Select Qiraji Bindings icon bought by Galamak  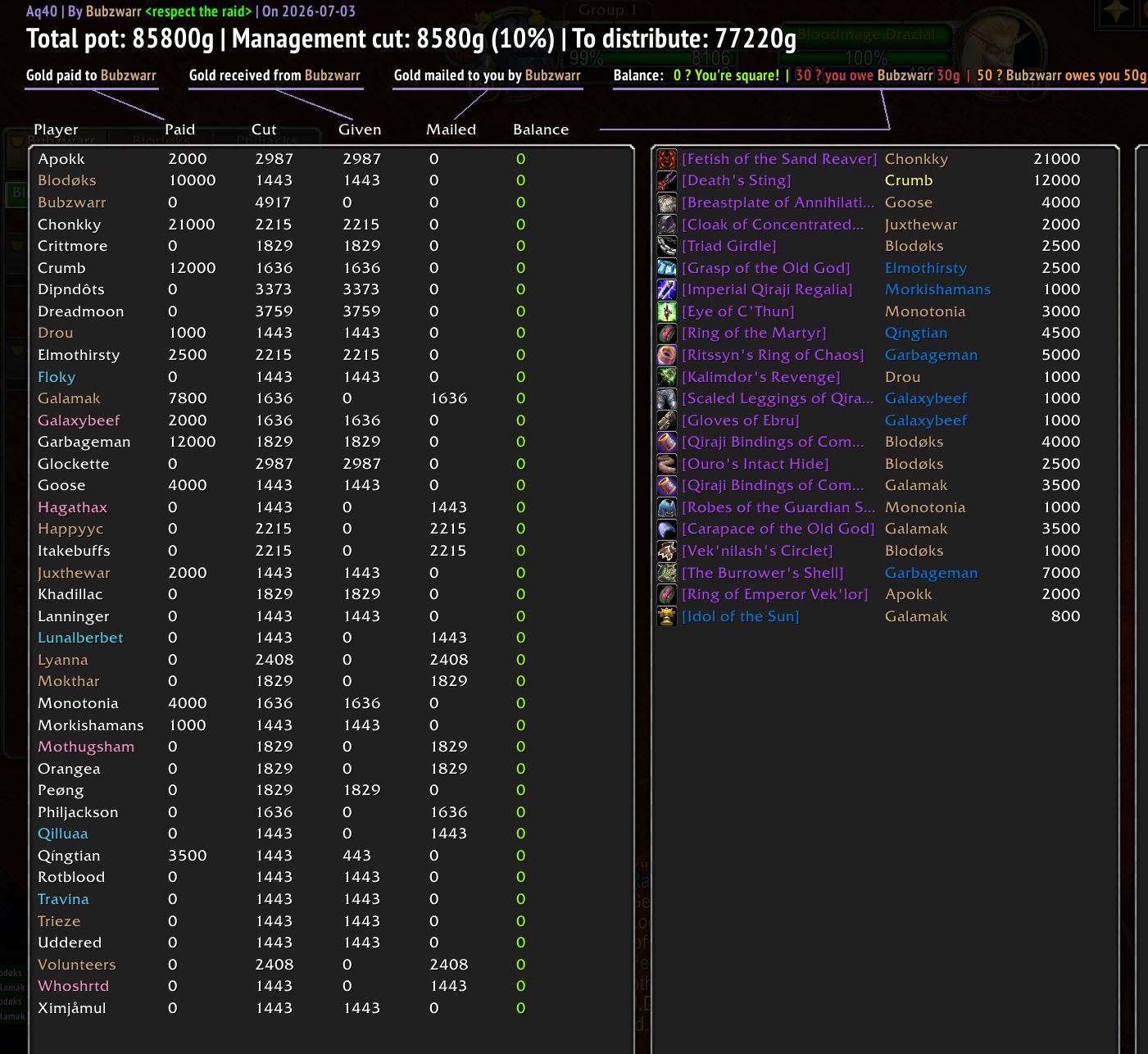coord(667,485)
